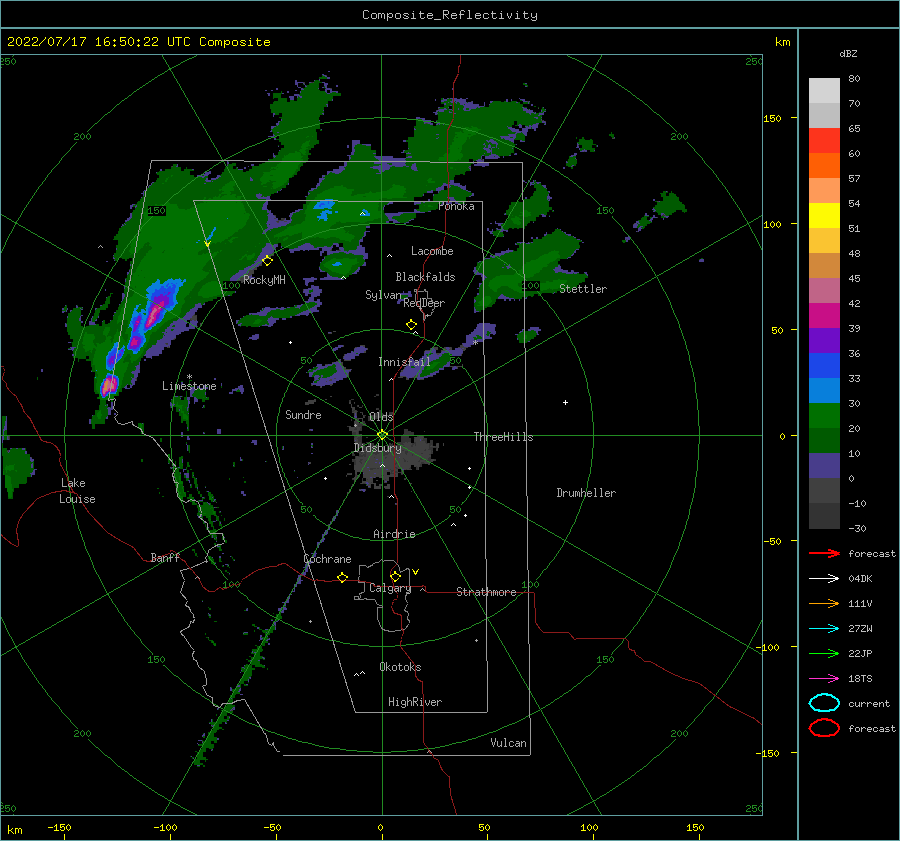Select the 33 dBZ light blue swatch
The width and height of the screenshot is (900, 841).
click(824, 390)
